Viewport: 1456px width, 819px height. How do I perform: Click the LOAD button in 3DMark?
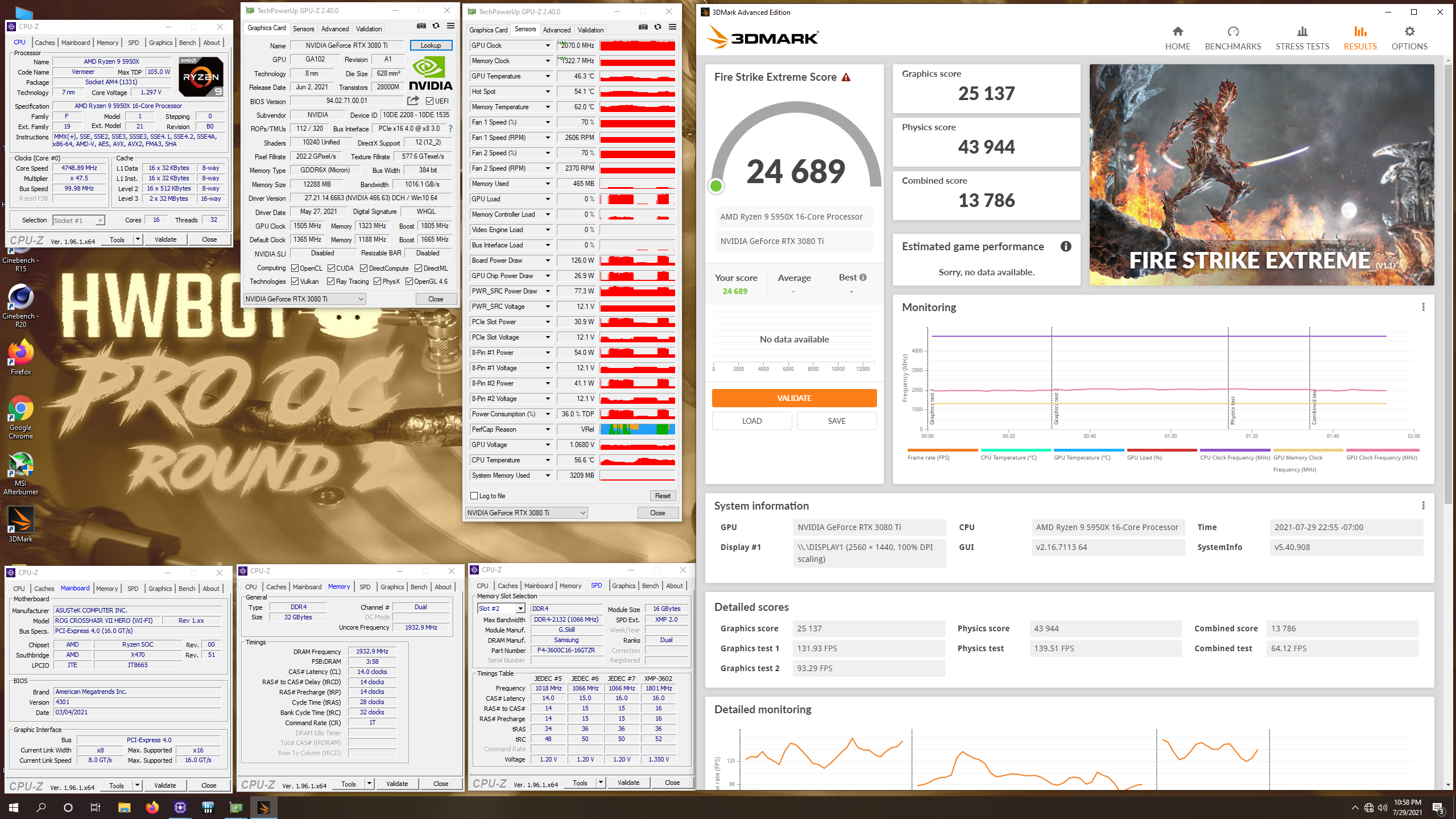[752, 421]
